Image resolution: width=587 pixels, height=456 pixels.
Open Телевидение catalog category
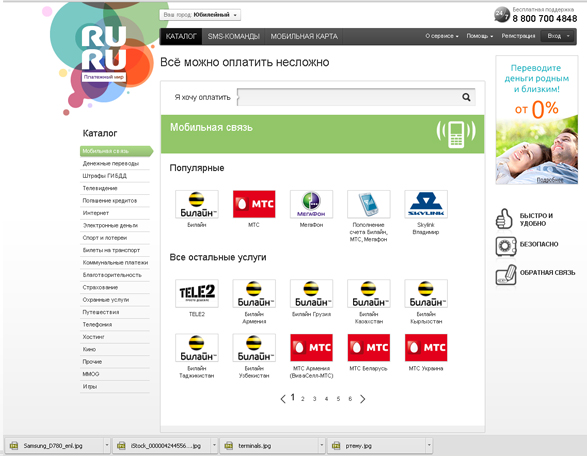(x=100, y=188)
